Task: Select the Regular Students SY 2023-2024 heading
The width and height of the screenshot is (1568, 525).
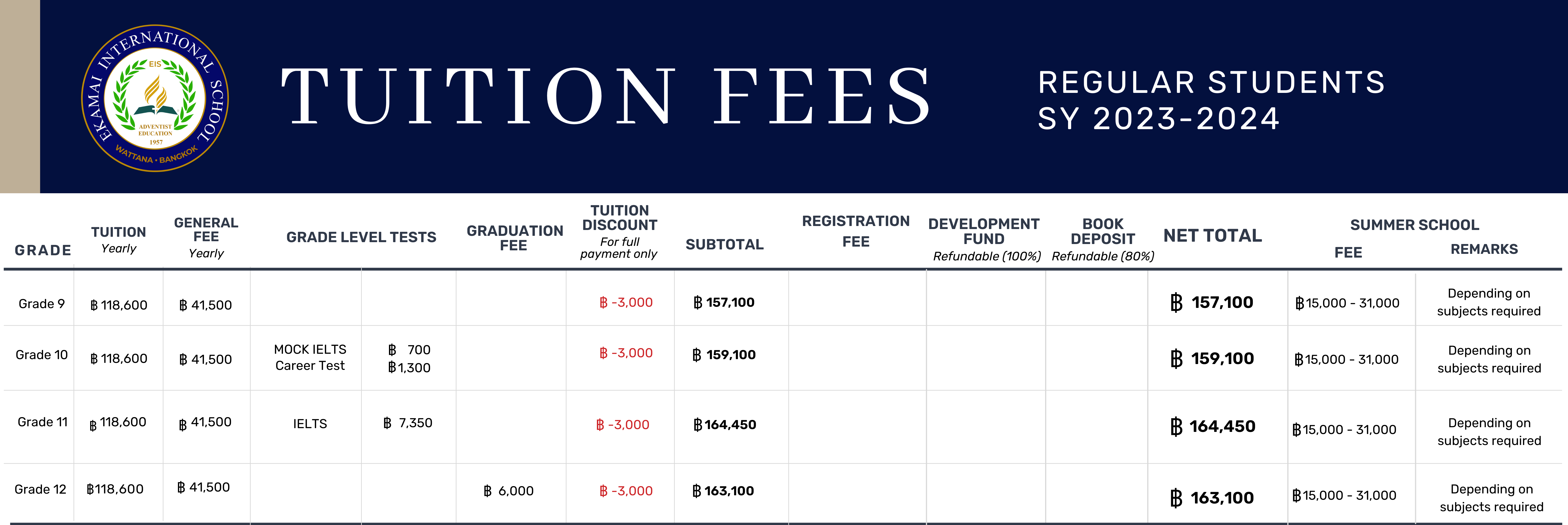Action: tap(1211, 100)
